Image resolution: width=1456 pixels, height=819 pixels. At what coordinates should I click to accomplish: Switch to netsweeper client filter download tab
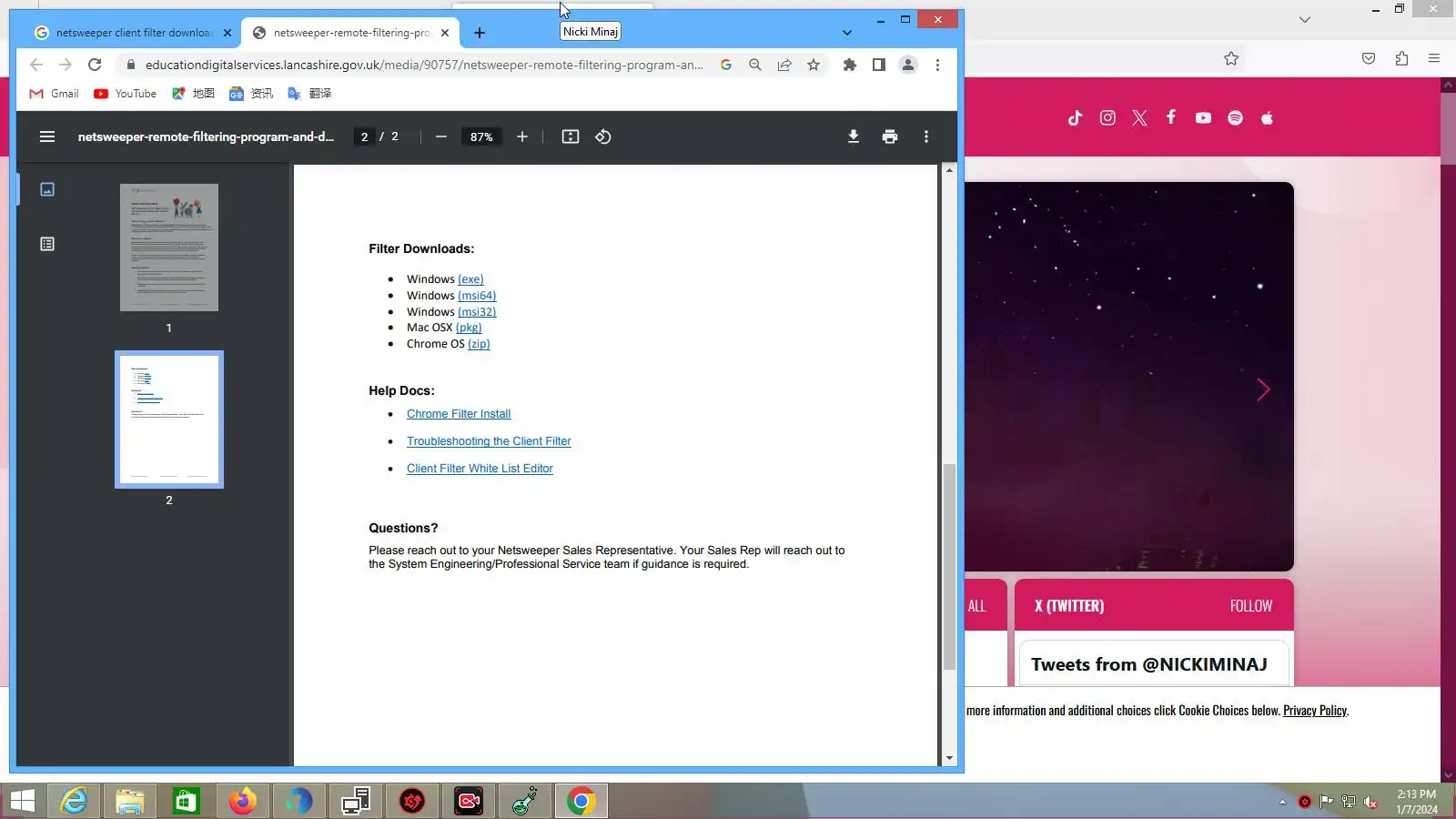point(133,33)
